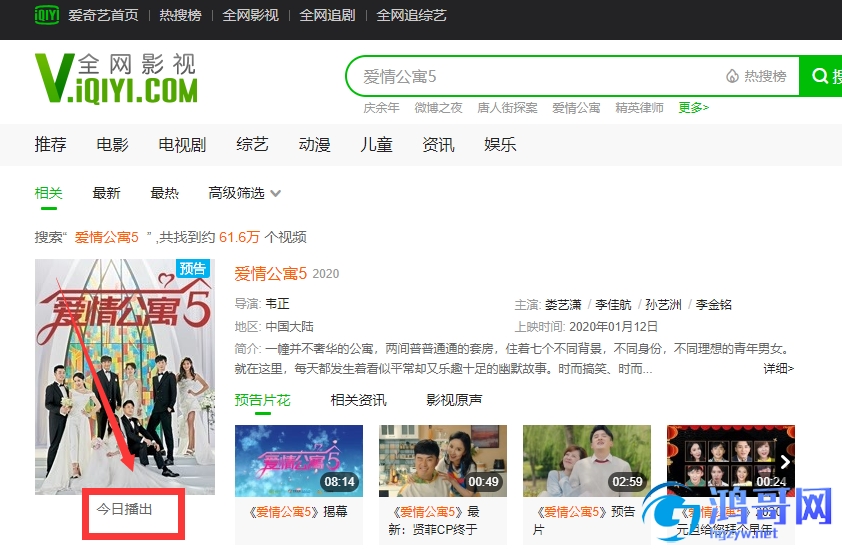Go to 娱乐 category
Viewport: 842px width, 549px height.
pos(500,145)
